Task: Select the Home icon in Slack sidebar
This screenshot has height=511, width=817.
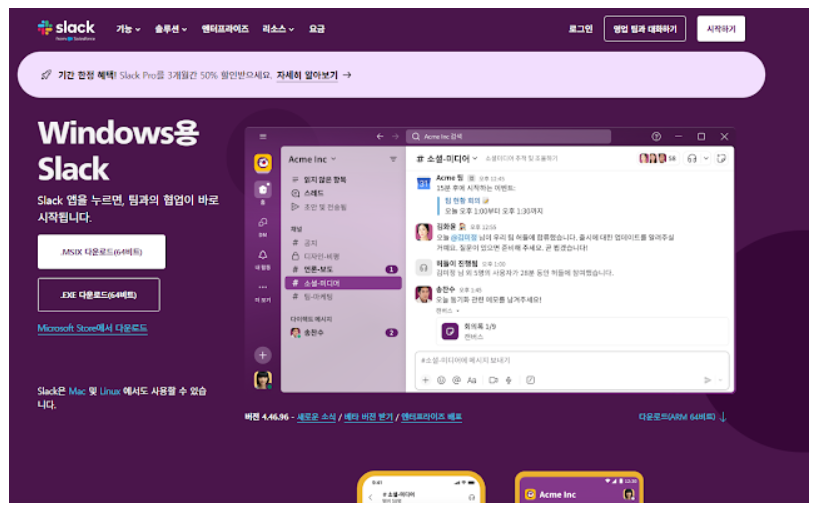Action: click(263, 190)
